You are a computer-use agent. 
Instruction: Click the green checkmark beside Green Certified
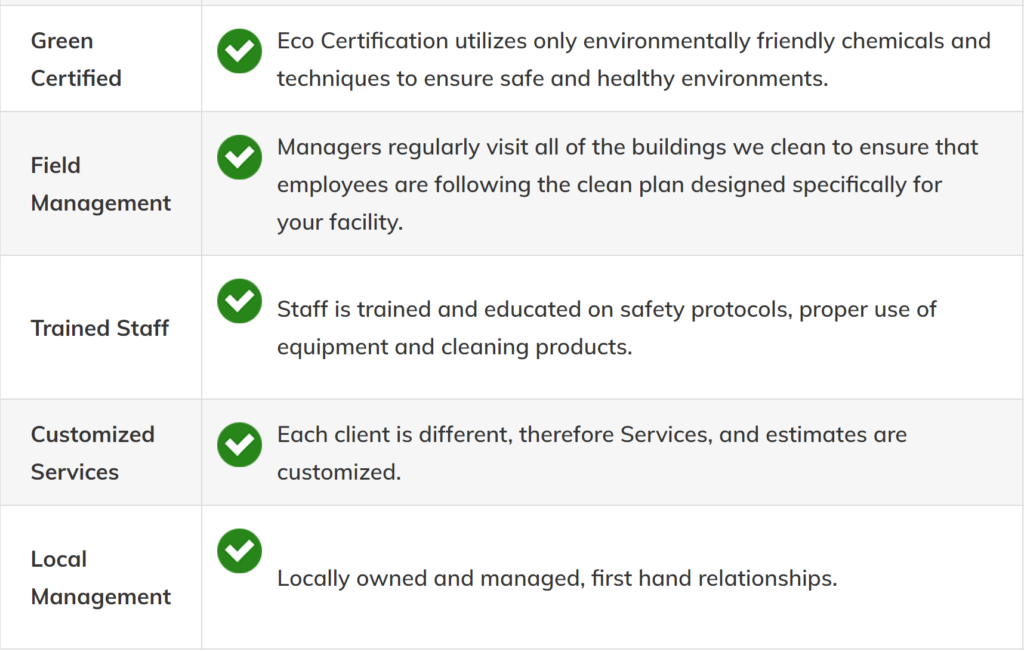240,51
